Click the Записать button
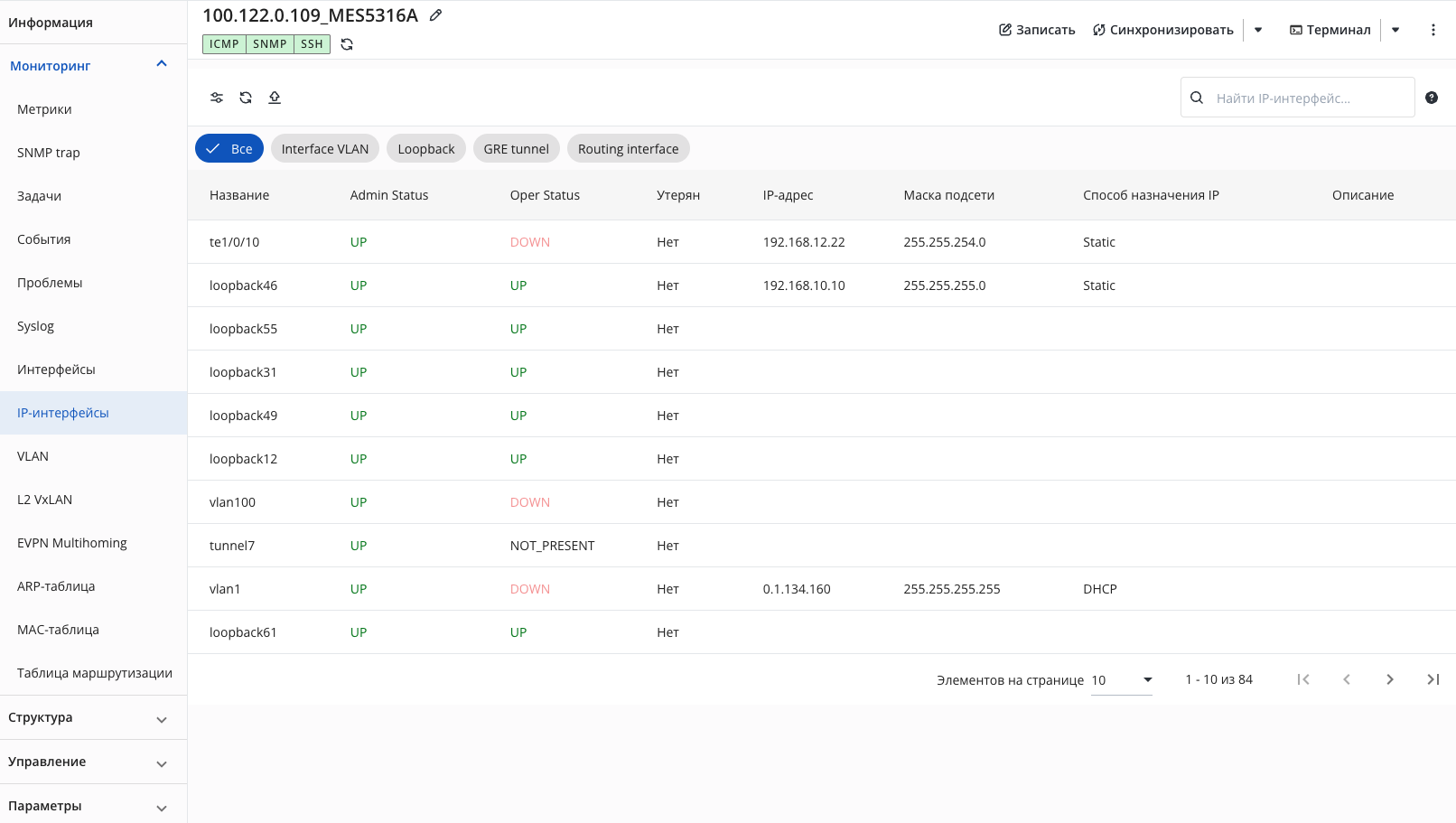The height and width of the screenshot is (823, 1456). [x=1037, y=30]
